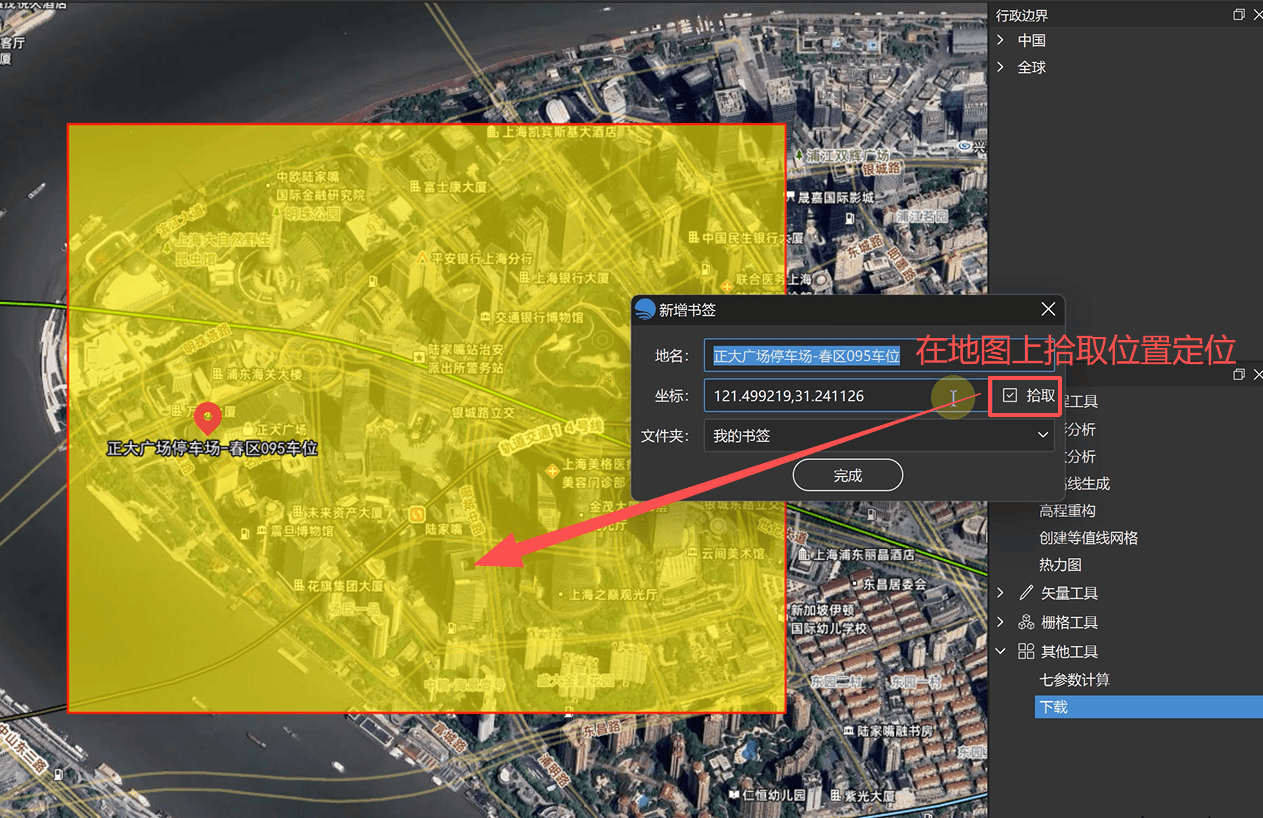Expand the 全球 node under 行政边界
This screenshot has width=1263, height=818.
click(x=1001, y=67)
